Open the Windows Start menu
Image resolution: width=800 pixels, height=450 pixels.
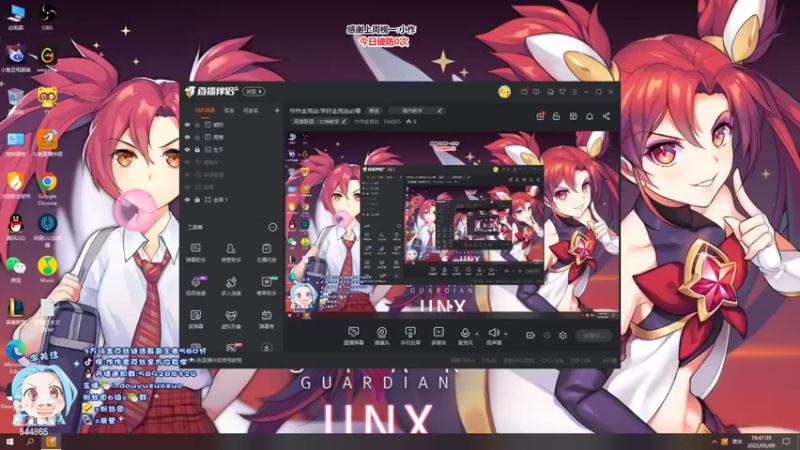click(x=10, y=442)
